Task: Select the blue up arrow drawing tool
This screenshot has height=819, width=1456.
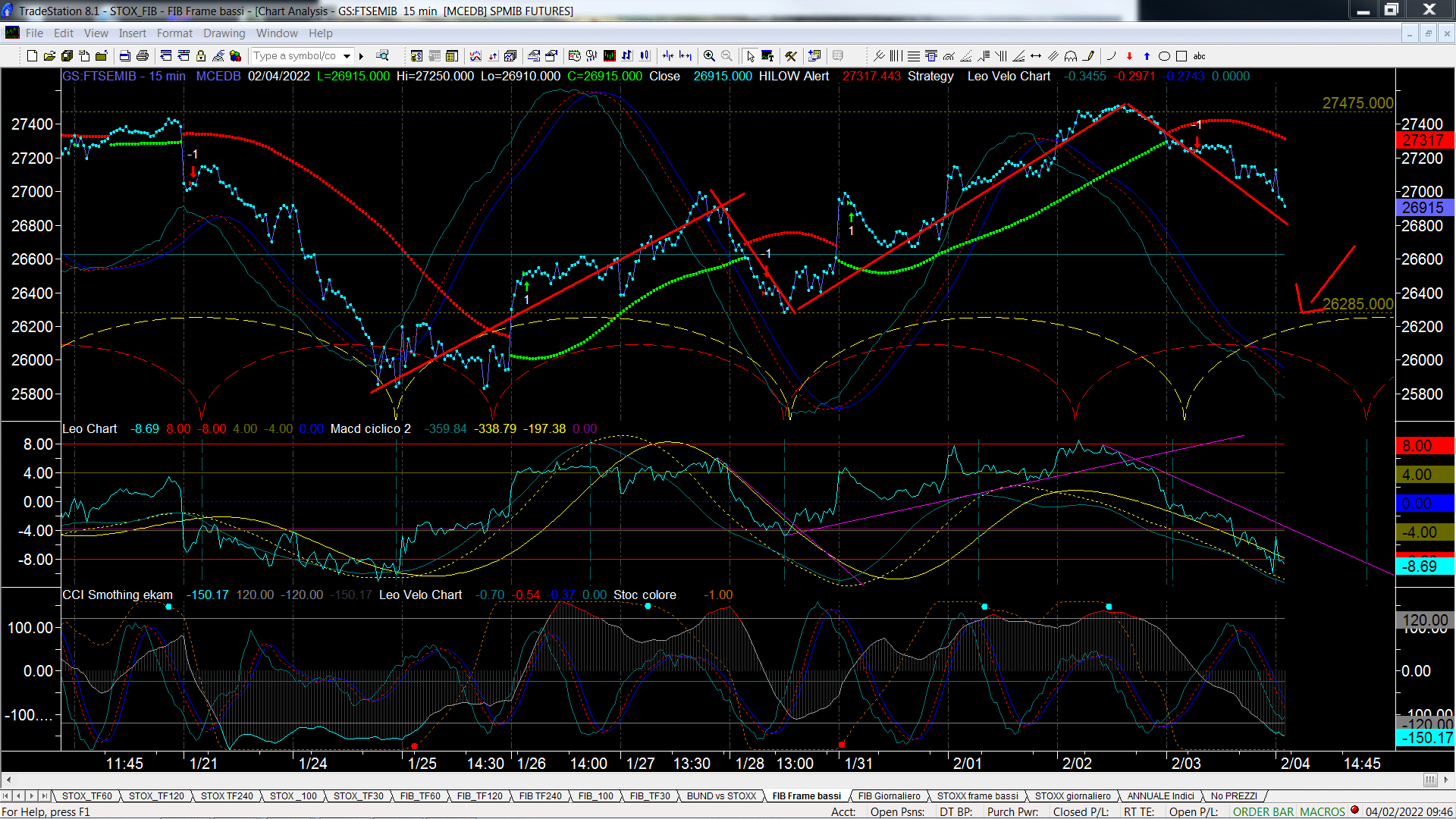Action: [1147, 56]
